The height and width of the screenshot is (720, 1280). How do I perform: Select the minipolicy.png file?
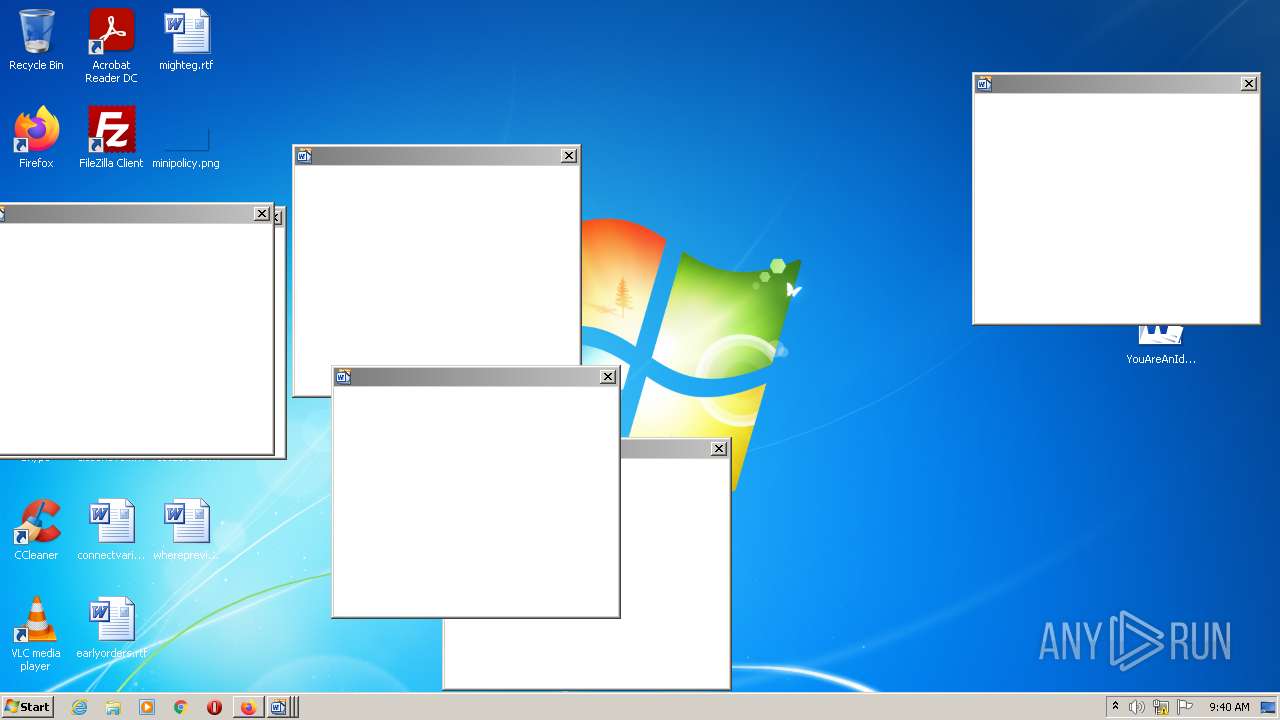point(186,146)
